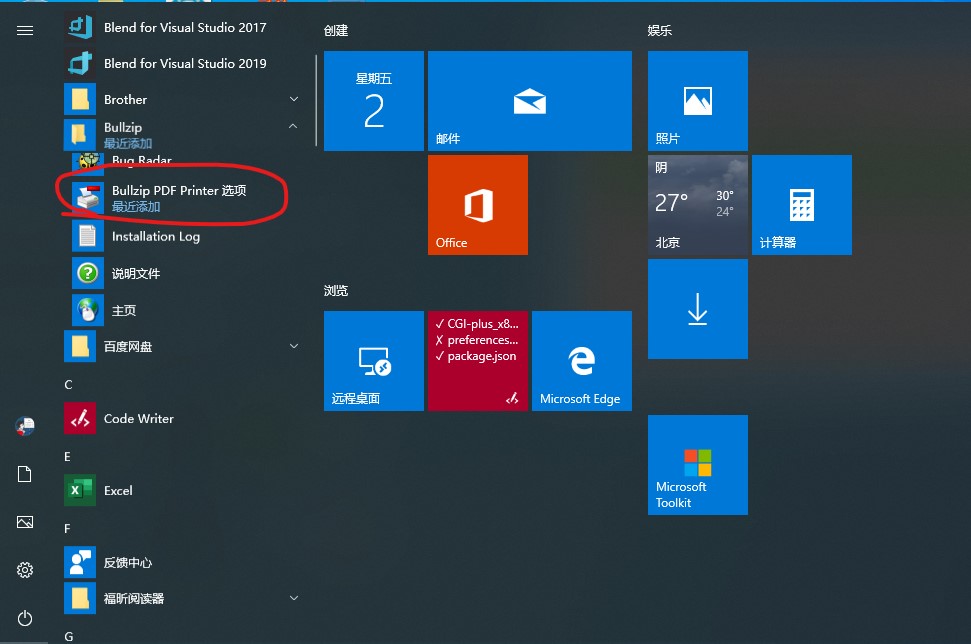Open the 远程桌面 remote desktop tile
The height and width of the screenshot is (644, 971).
tap(374, 361)
